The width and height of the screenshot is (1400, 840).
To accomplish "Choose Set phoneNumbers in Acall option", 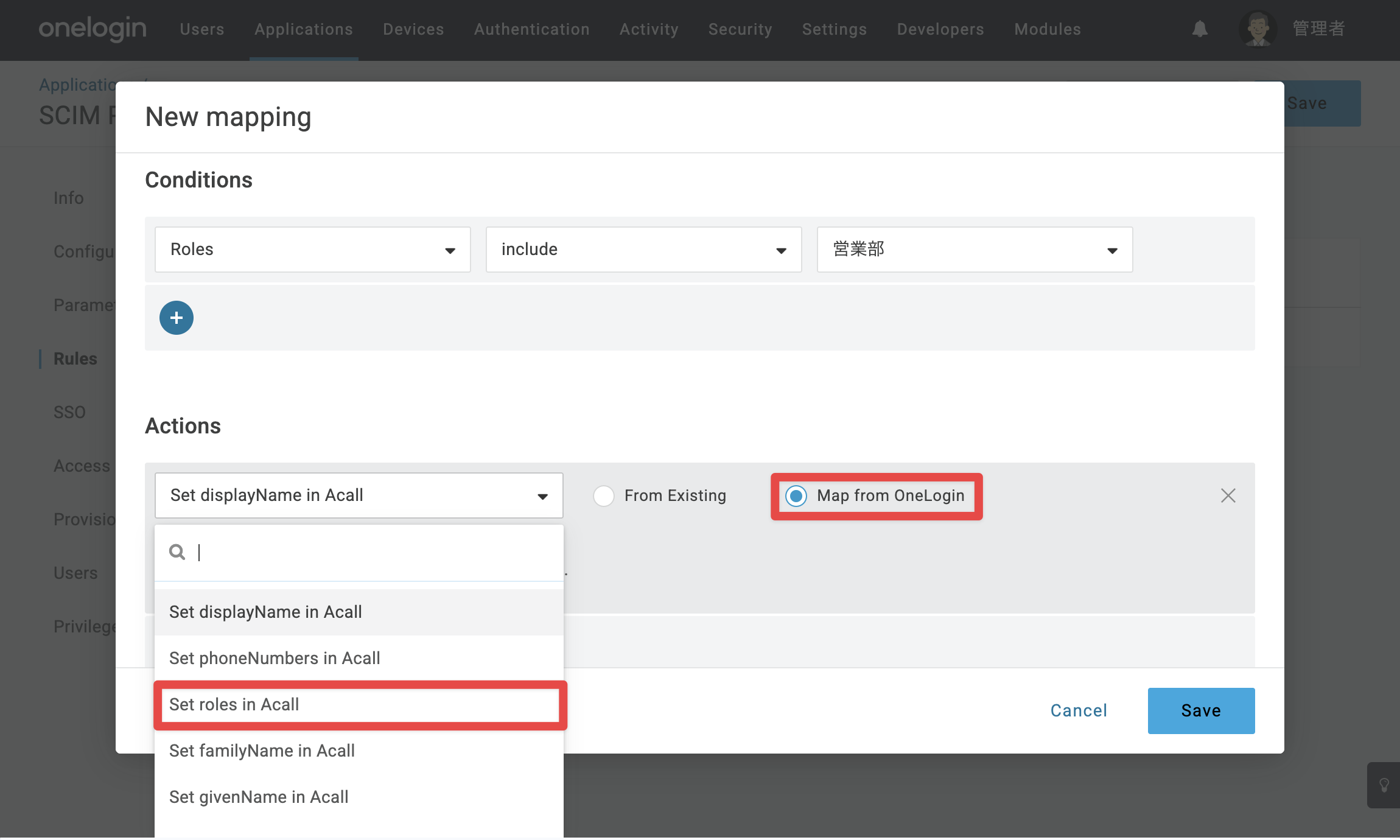I will pos(359,658).
